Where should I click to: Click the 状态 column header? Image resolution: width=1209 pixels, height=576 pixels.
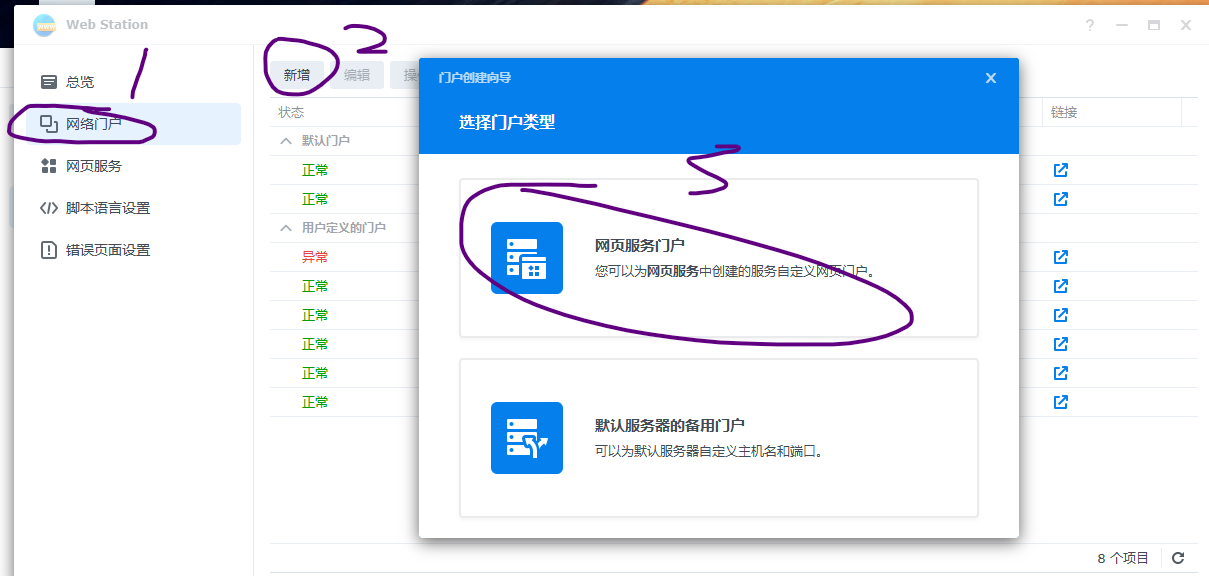[x=291, y=113]
